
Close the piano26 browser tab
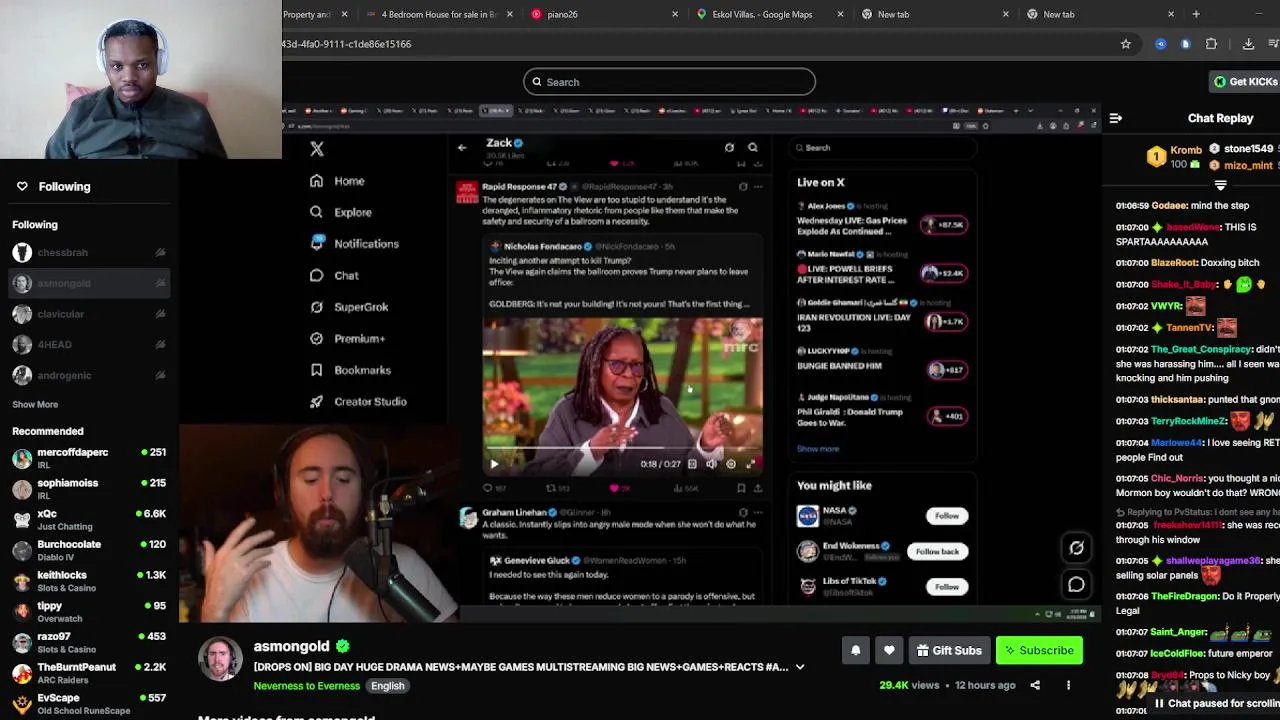coord(675,14)
